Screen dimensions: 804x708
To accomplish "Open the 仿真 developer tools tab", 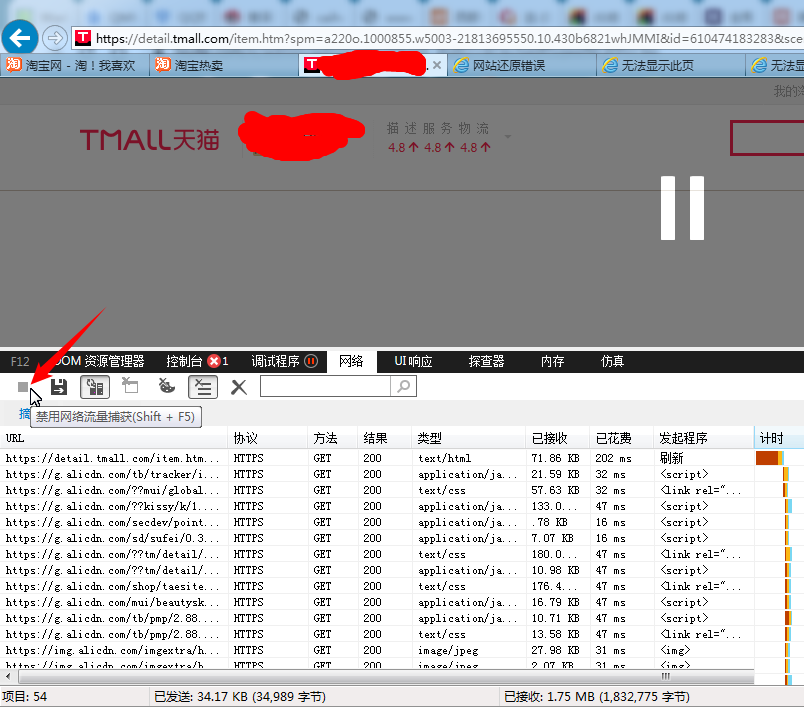I will click(612, 361).
